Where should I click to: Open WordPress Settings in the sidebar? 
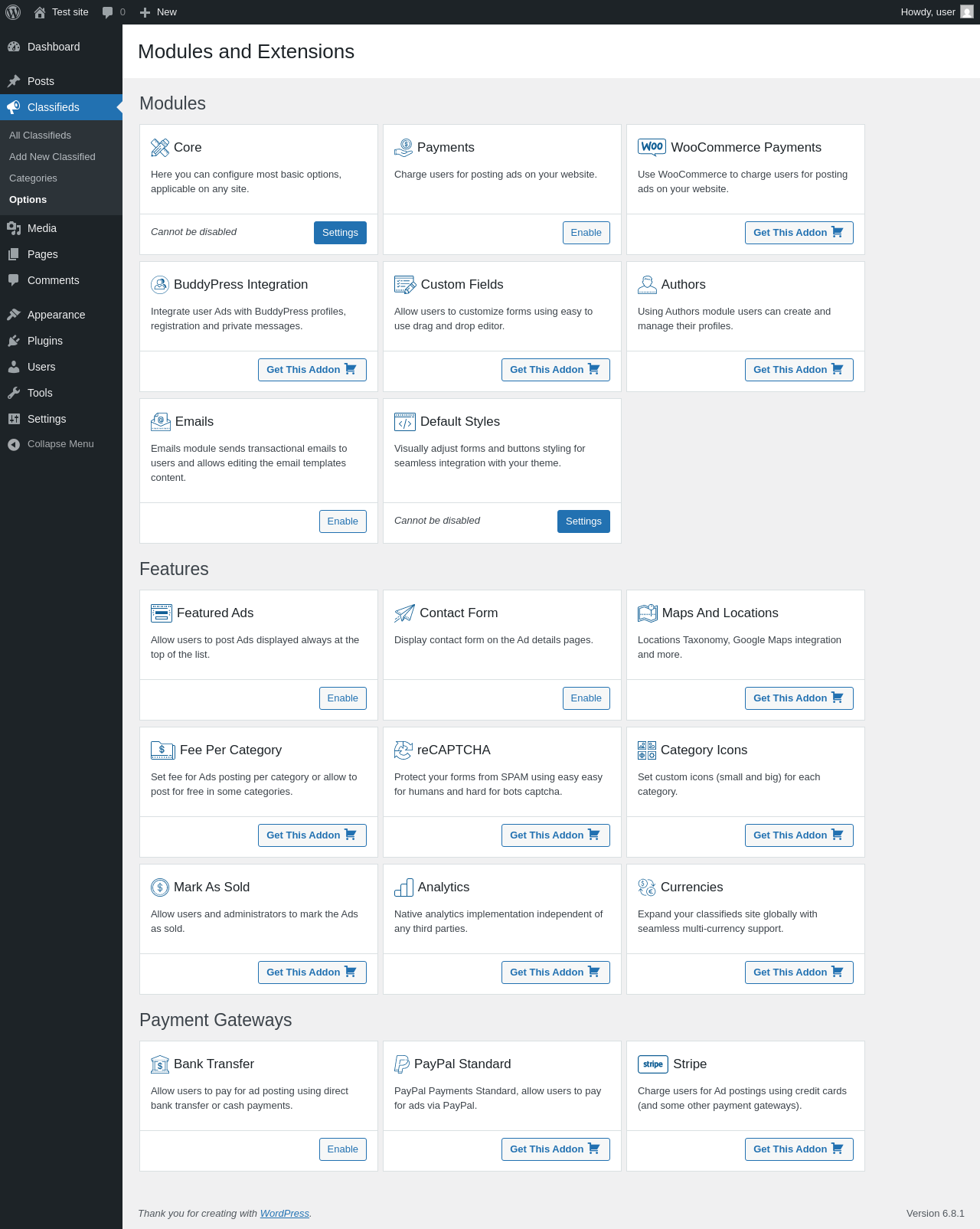tap(61, 419)
